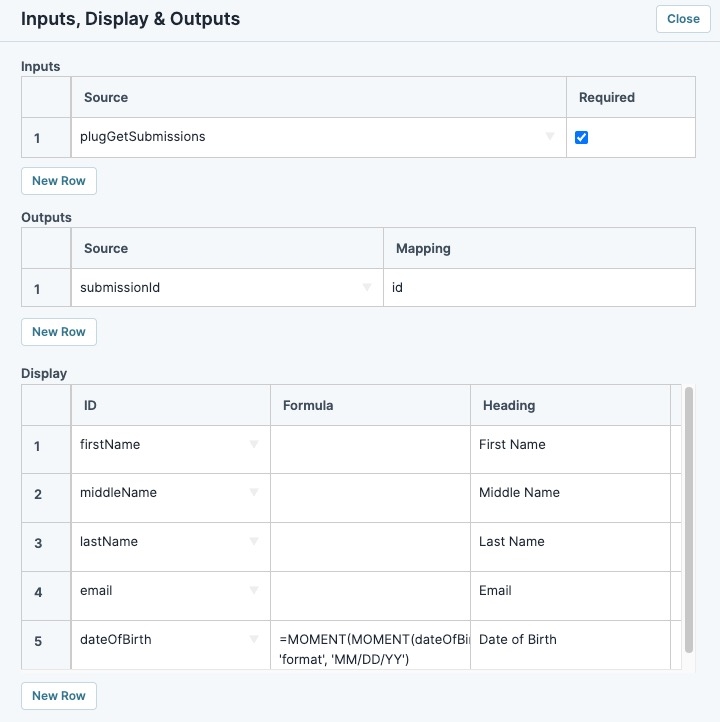Close the Inputs, Display & Outputs dialog
This screenshot has width=720, height=722.
click(683, 19)
